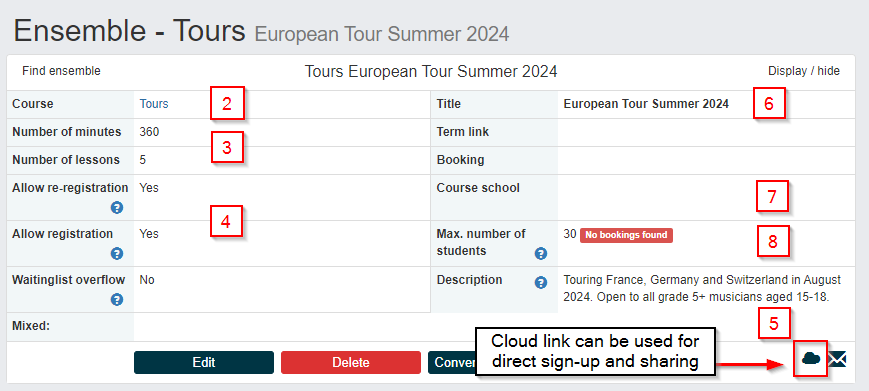Click the Allow registration Yes value

[149, 234]
